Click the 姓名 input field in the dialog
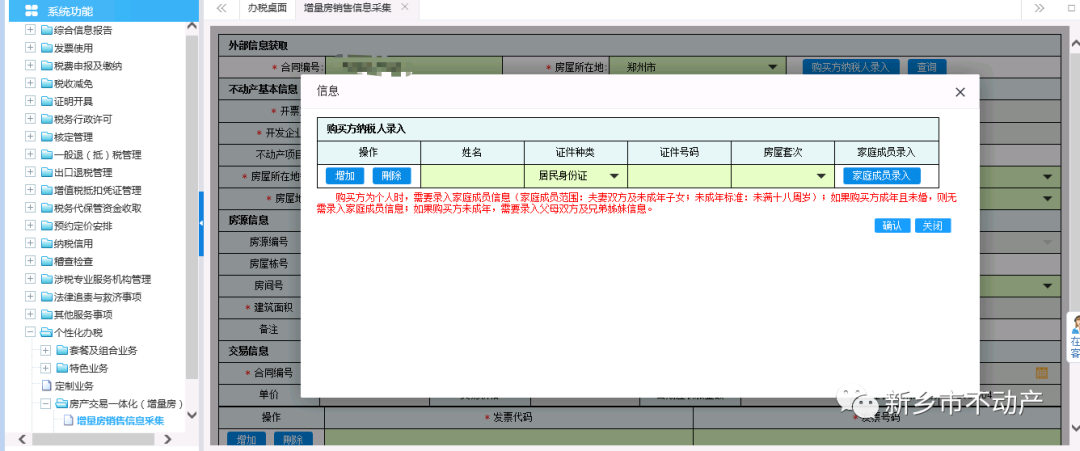The image size is (1080, 451). point(472,176)
